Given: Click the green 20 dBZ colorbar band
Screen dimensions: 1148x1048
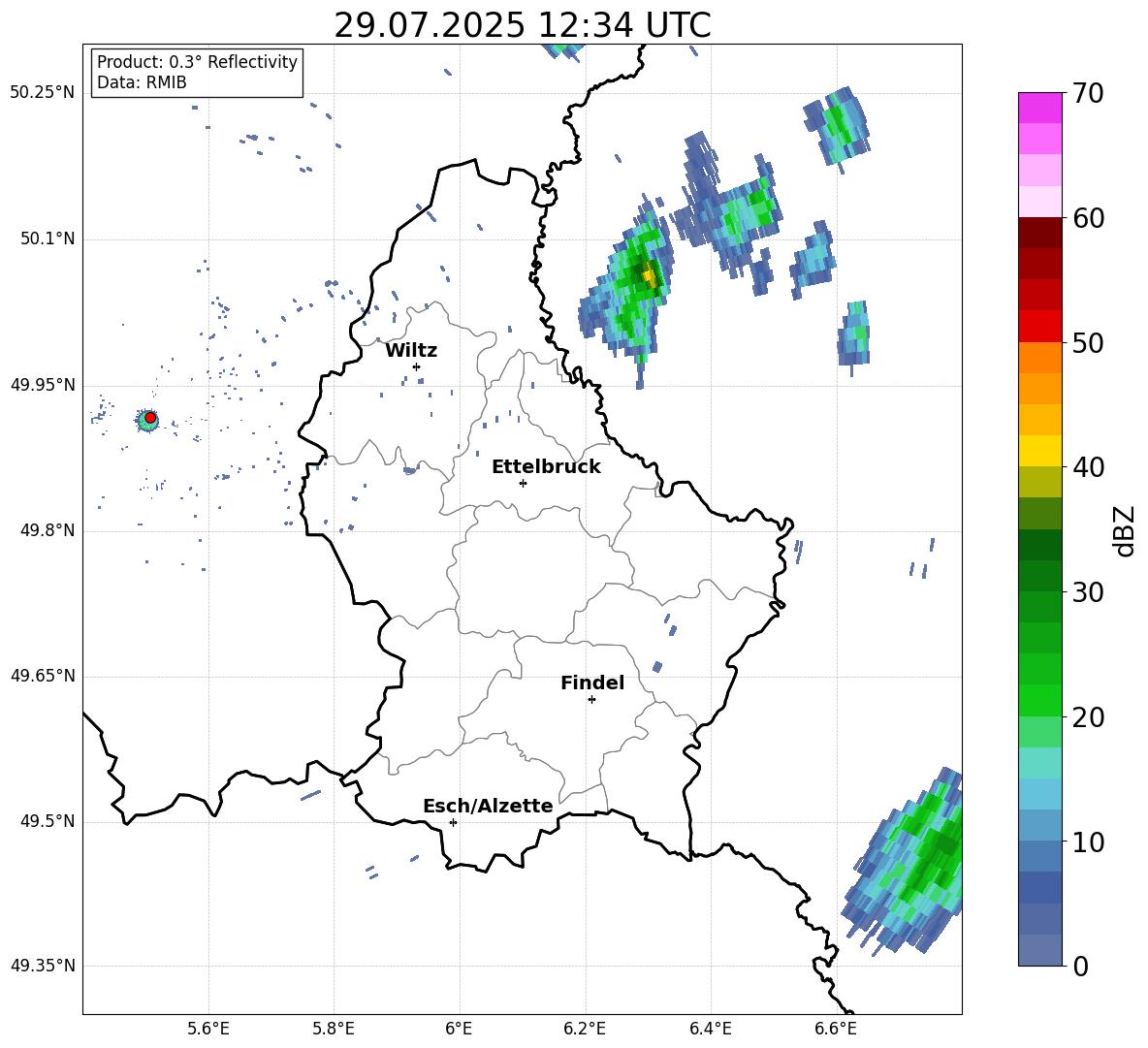Looking at the screenshot, I should click(x=1039, y=700).
